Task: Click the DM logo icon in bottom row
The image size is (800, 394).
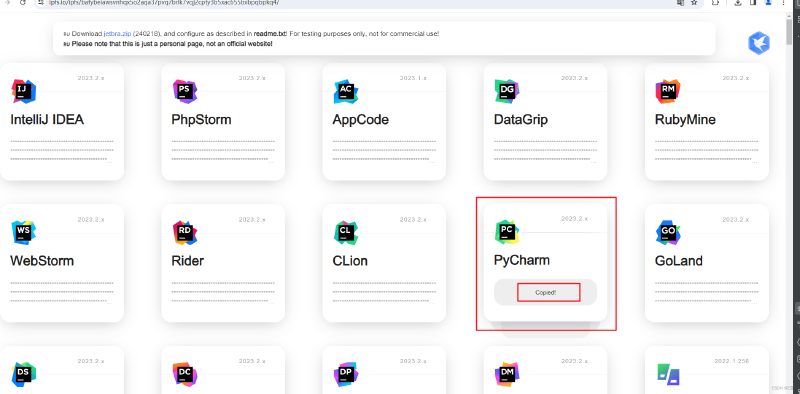Action: click(507, 375)
